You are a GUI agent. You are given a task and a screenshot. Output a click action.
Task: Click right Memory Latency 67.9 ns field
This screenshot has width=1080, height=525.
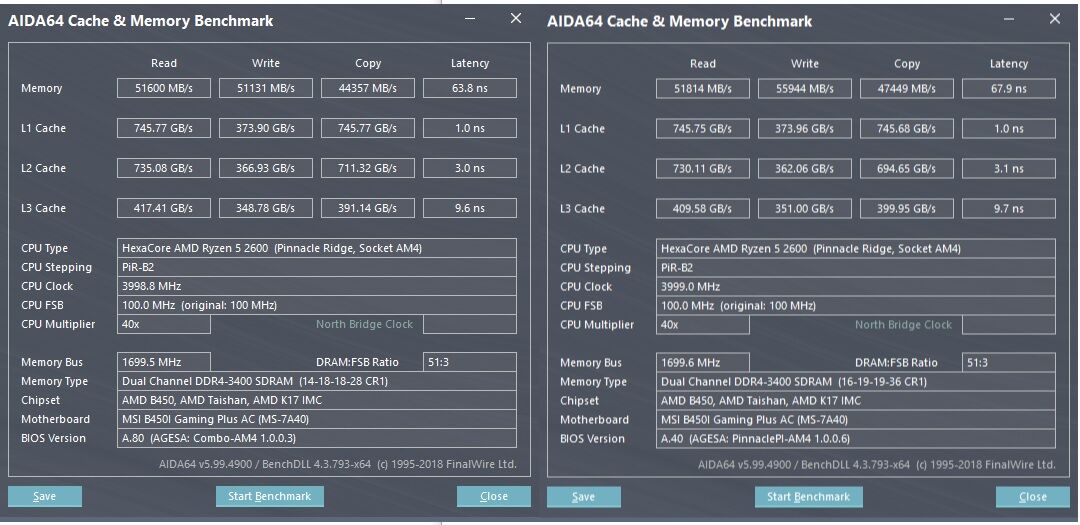coord(1008,89)
